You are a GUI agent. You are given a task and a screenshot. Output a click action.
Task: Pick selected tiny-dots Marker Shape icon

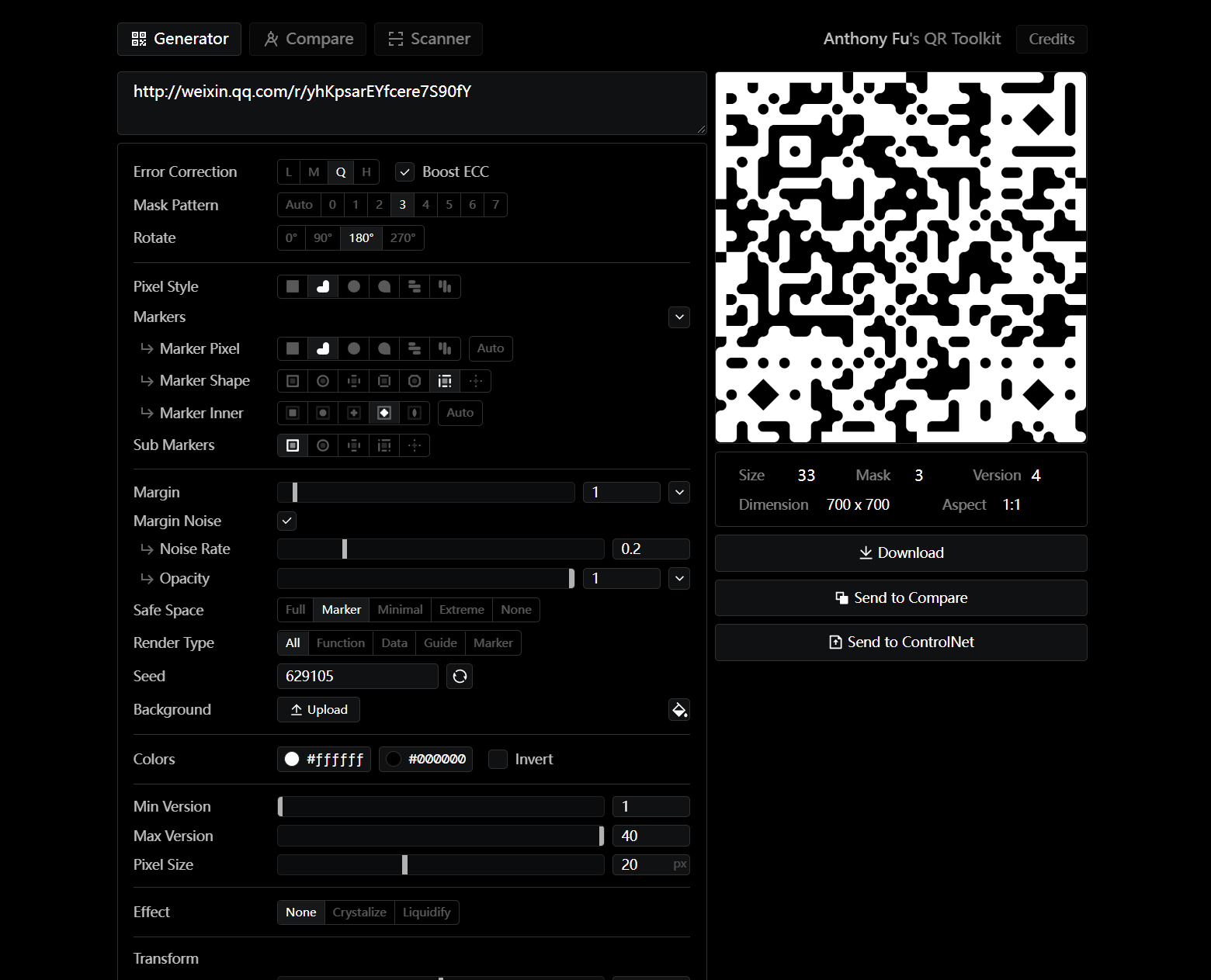(x=445, y=381)
